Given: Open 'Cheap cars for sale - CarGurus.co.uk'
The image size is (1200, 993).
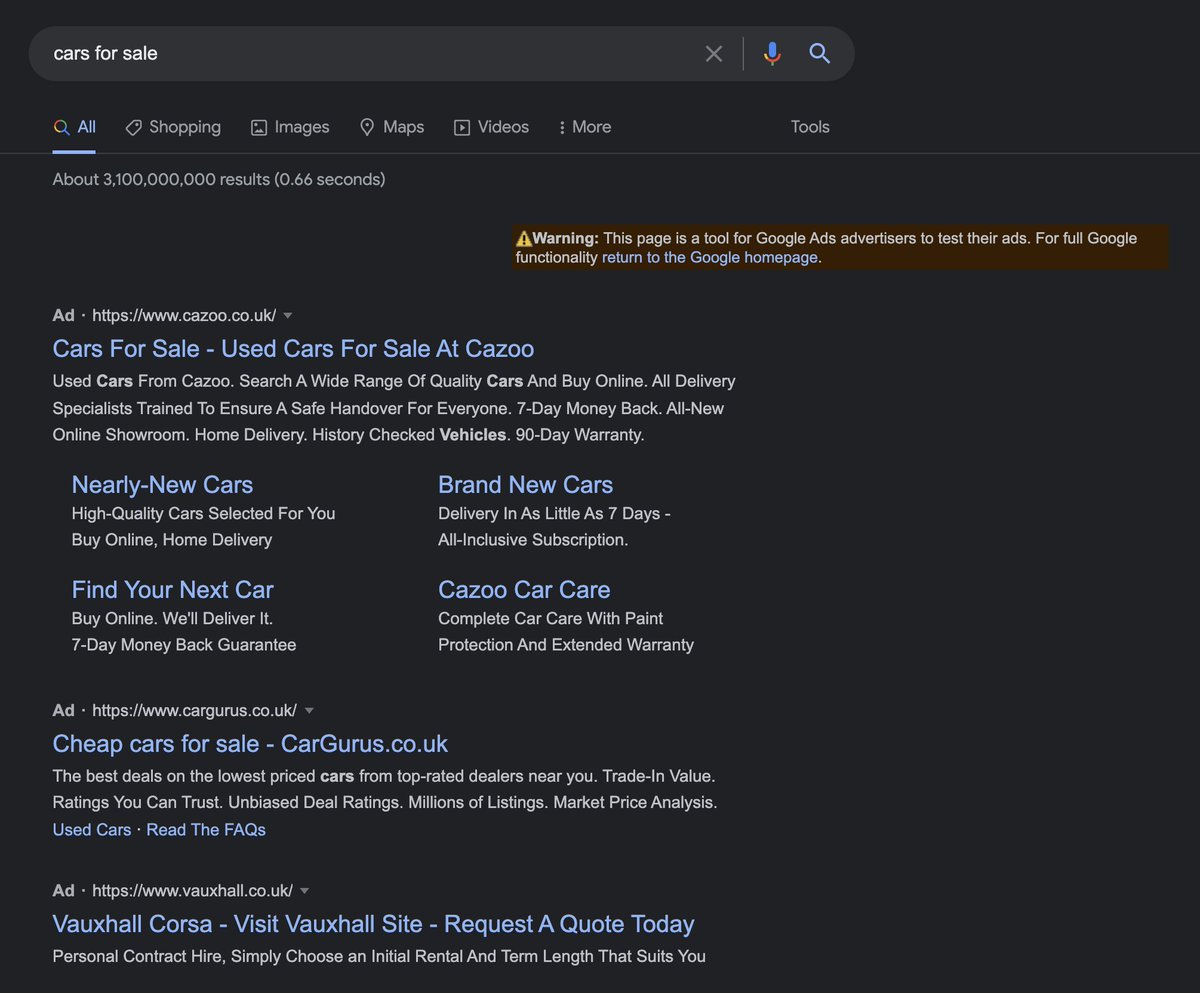Looking at the screenshot, I should tap(250, 744).
